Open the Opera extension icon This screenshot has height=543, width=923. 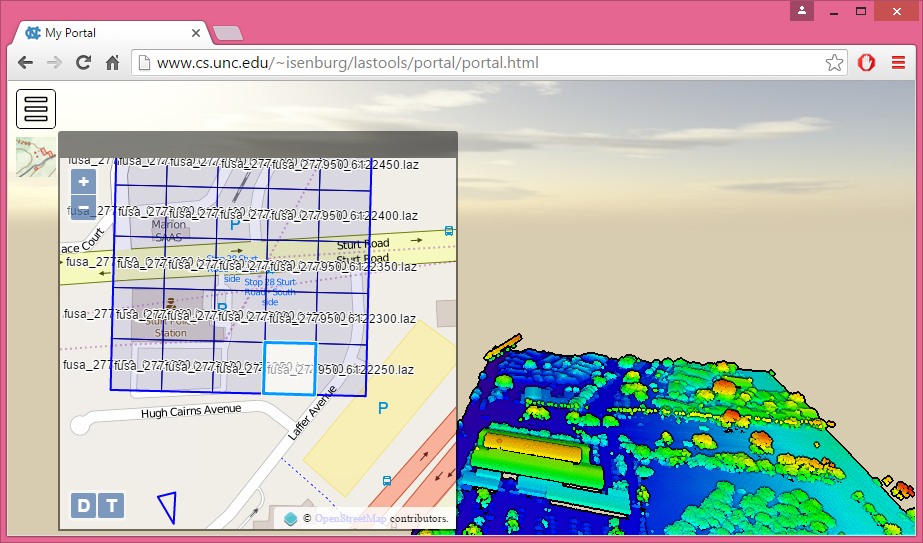[867, 63]
